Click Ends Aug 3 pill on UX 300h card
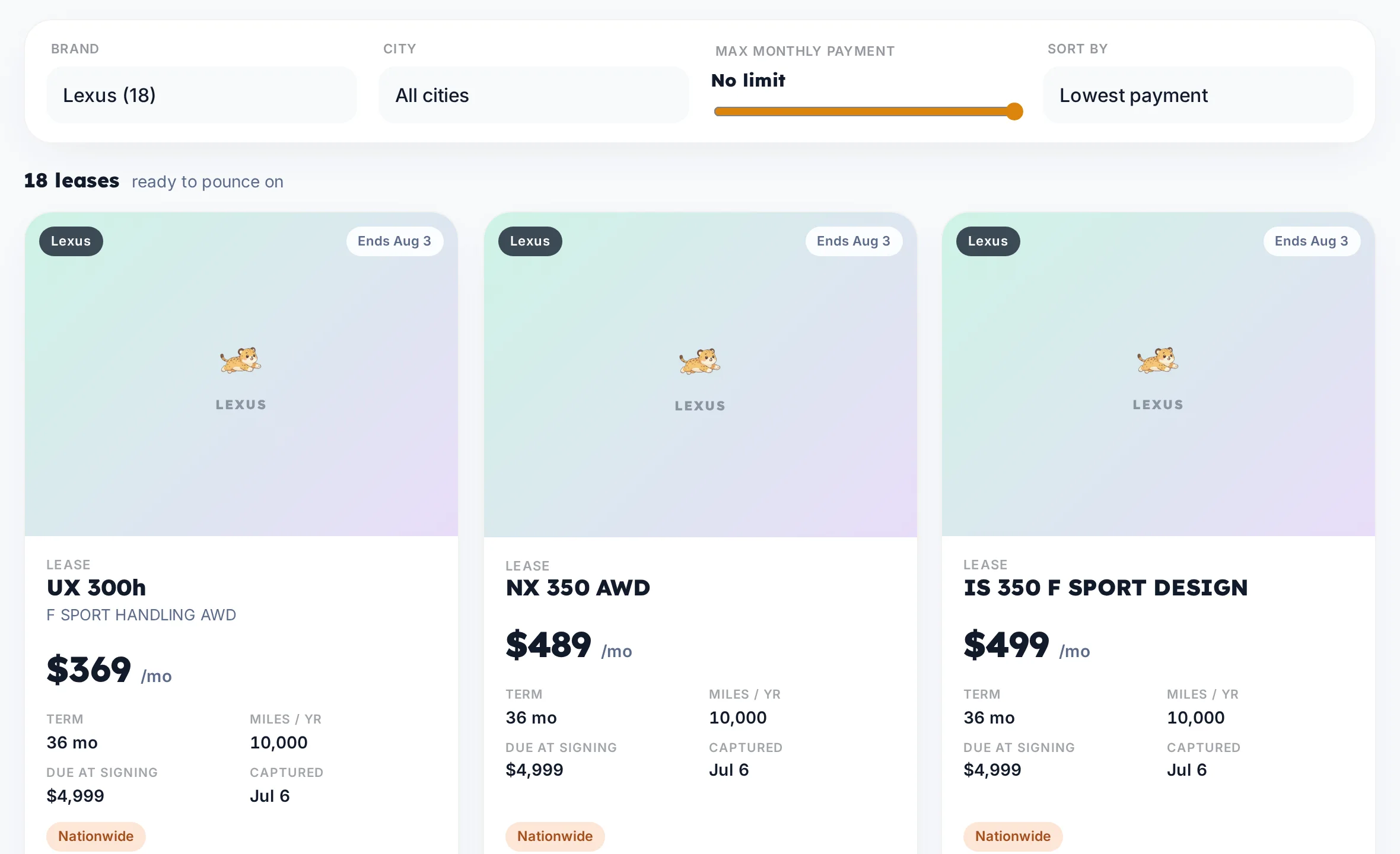The height and width of the screenshot is (854, 1400). pos(394,241)
